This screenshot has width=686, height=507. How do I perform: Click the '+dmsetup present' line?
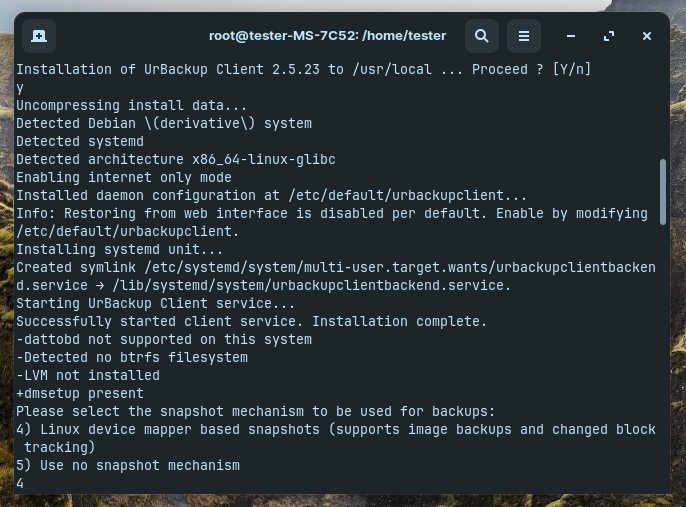80,393
